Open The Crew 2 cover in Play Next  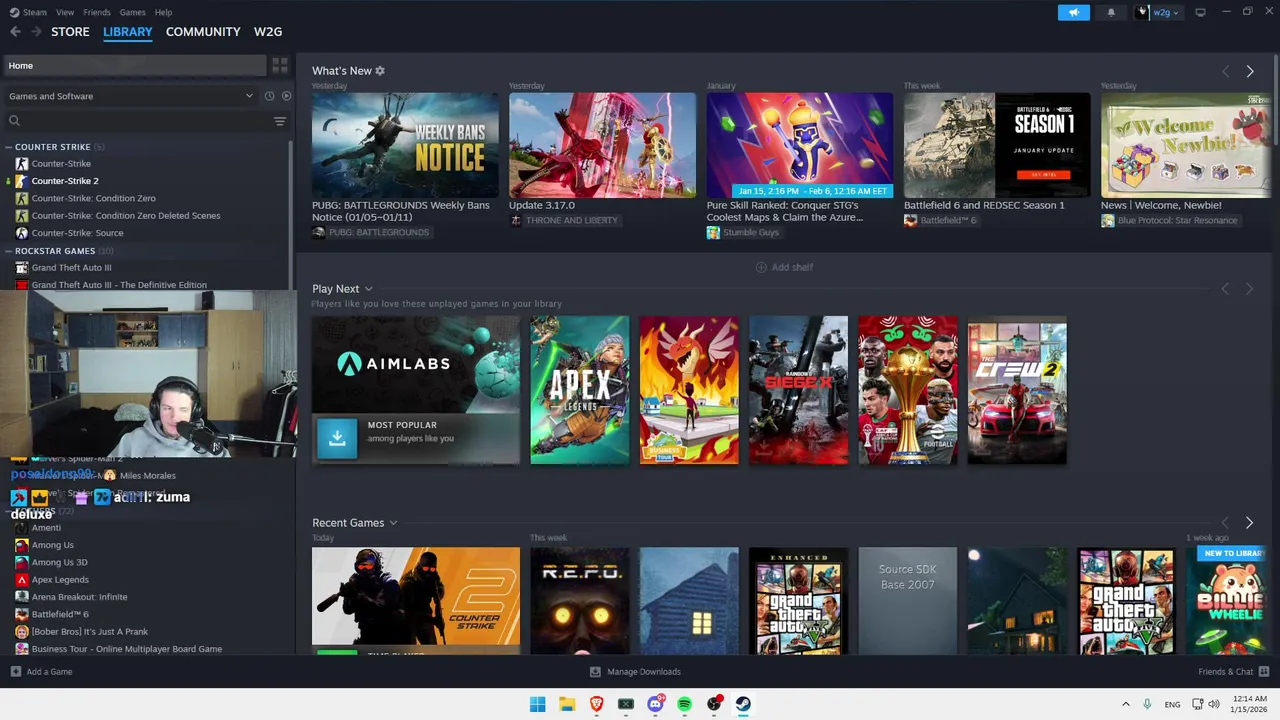click(1017, 390)
